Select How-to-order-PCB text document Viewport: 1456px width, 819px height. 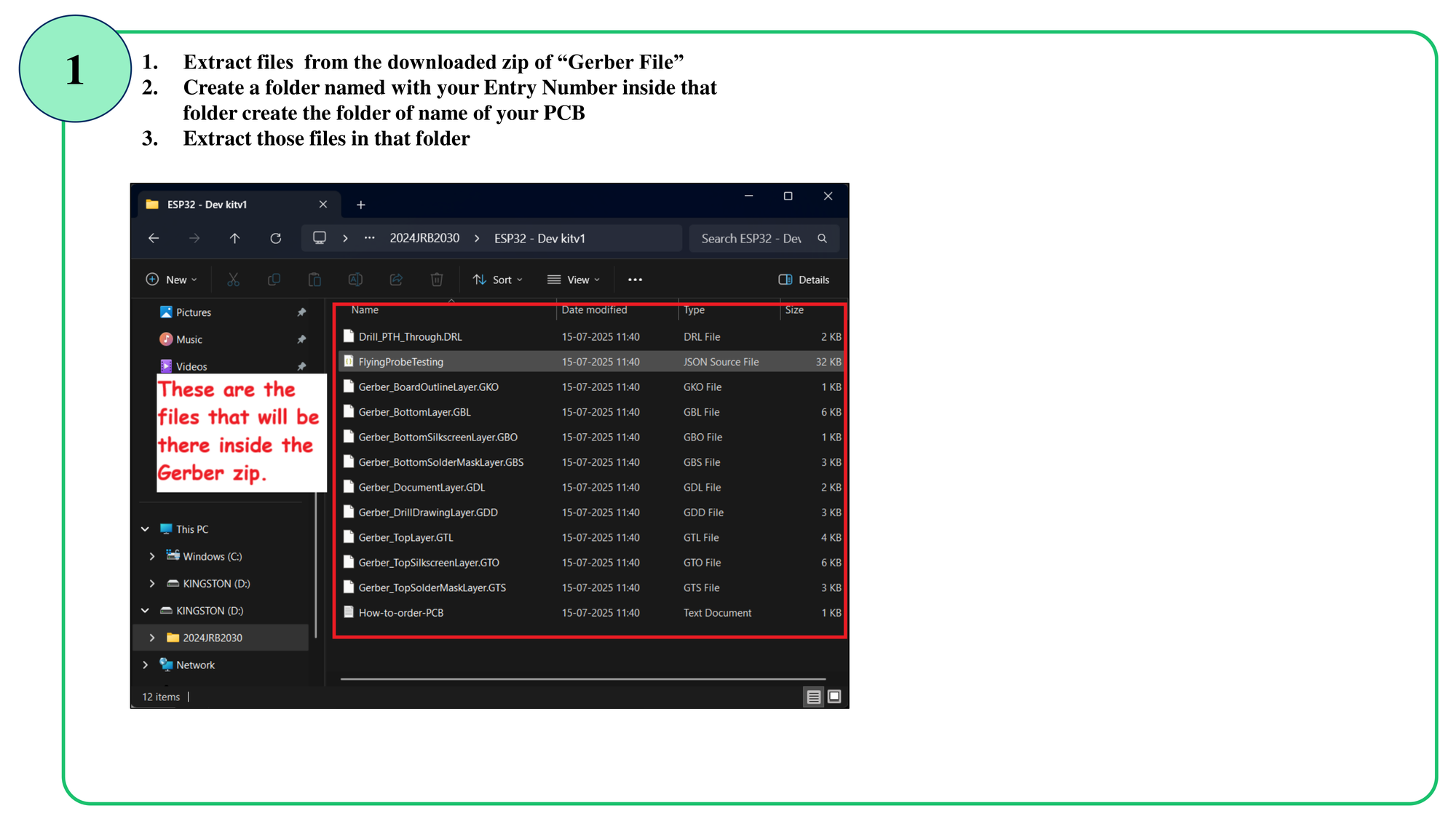(x=591, y=613)
